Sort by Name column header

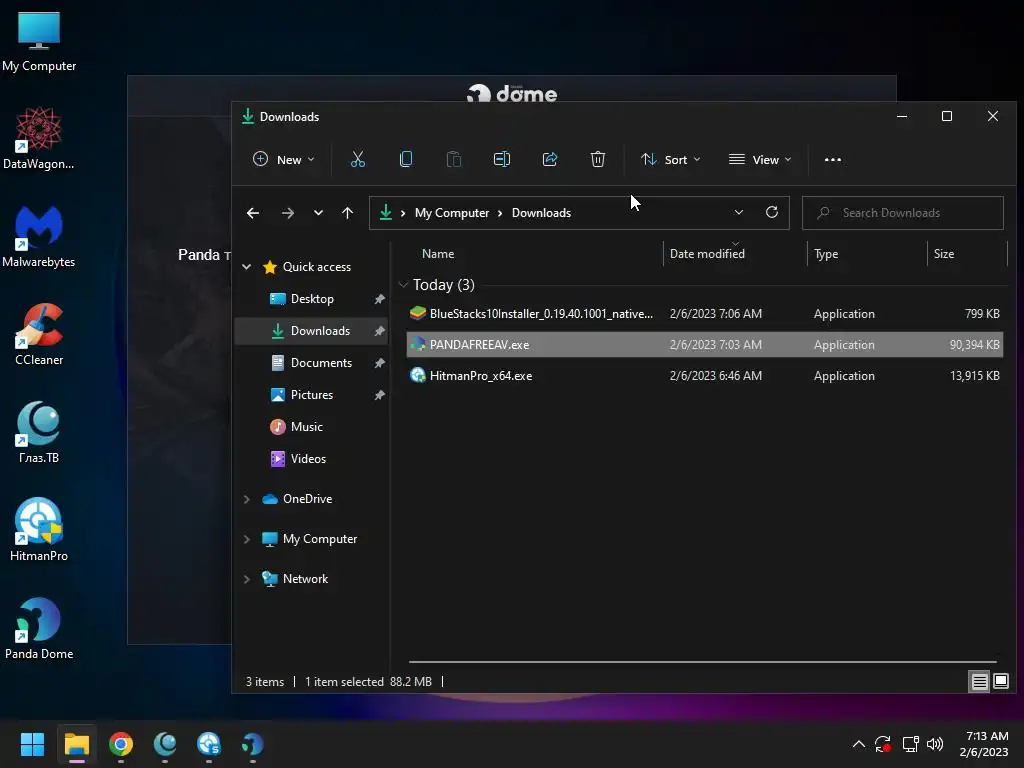click(x=438, y=254)
